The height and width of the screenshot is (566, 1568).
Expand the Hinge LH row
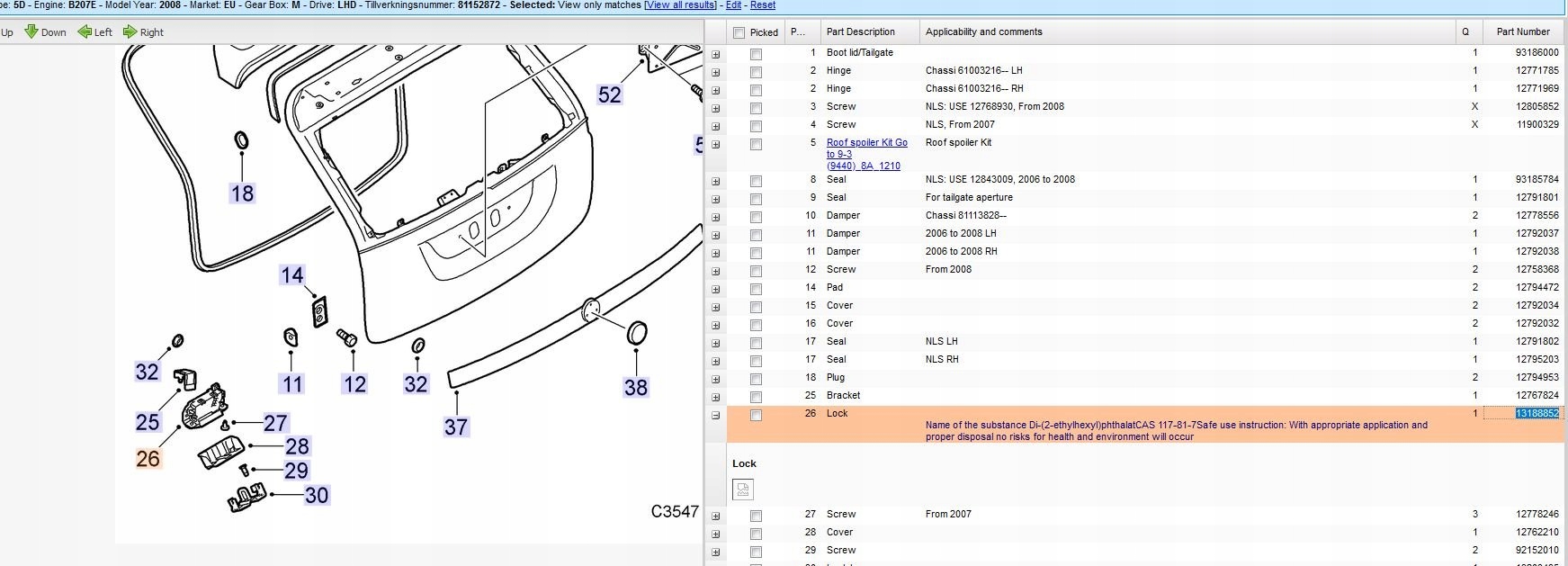(716, 72)
